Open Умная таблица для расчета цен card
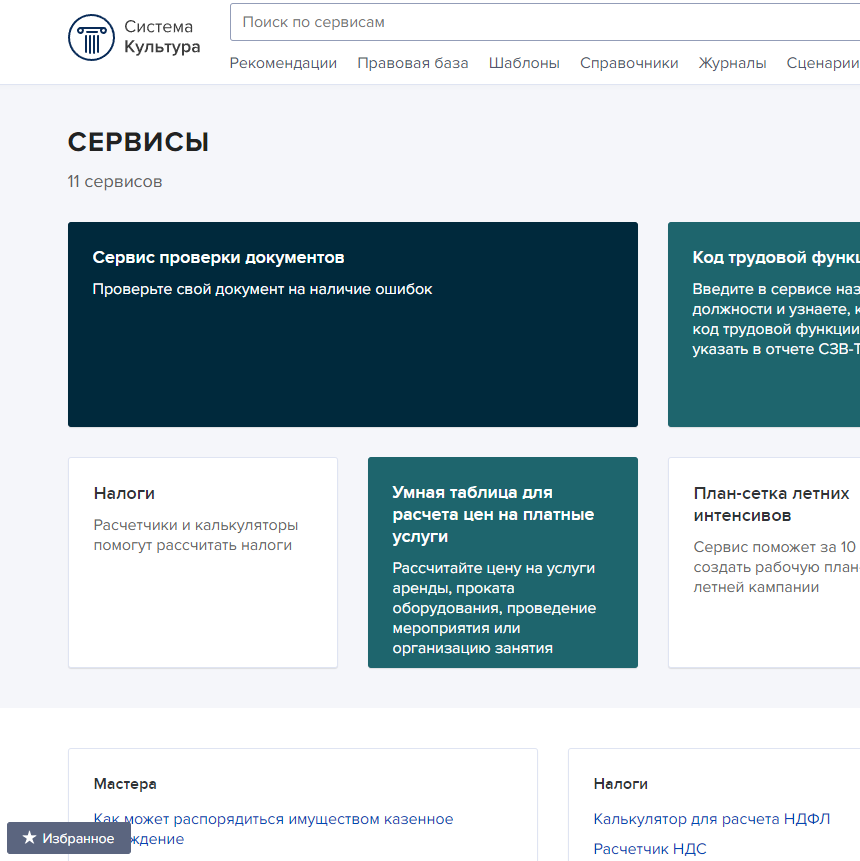The width and height of the screenshot is (860, 861). 502,562
